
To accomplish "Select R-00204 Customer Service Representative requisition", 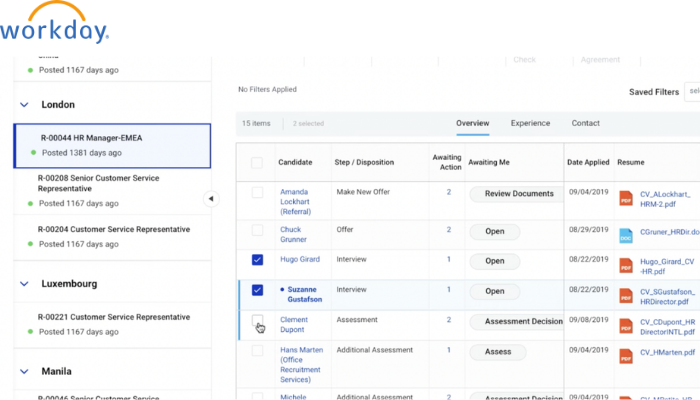I will click(112, 237).
